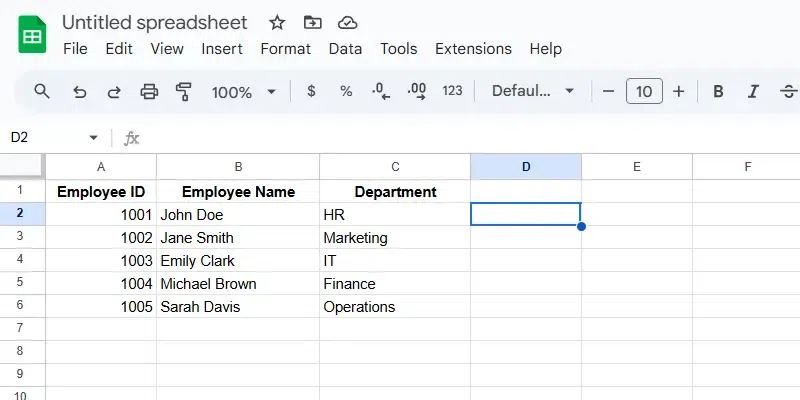Toggle bold formatting

[x=718, y=91]
